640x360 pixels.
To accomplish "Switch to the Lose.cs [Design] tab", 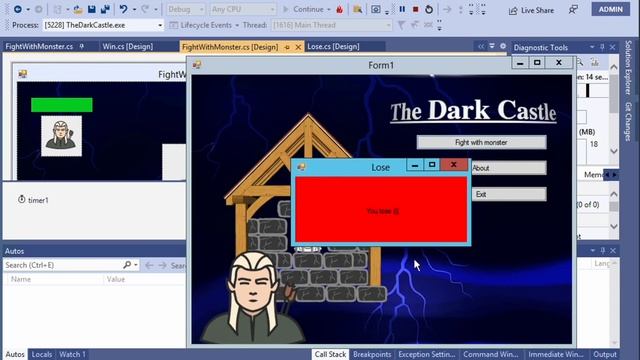I will [333, 47].
